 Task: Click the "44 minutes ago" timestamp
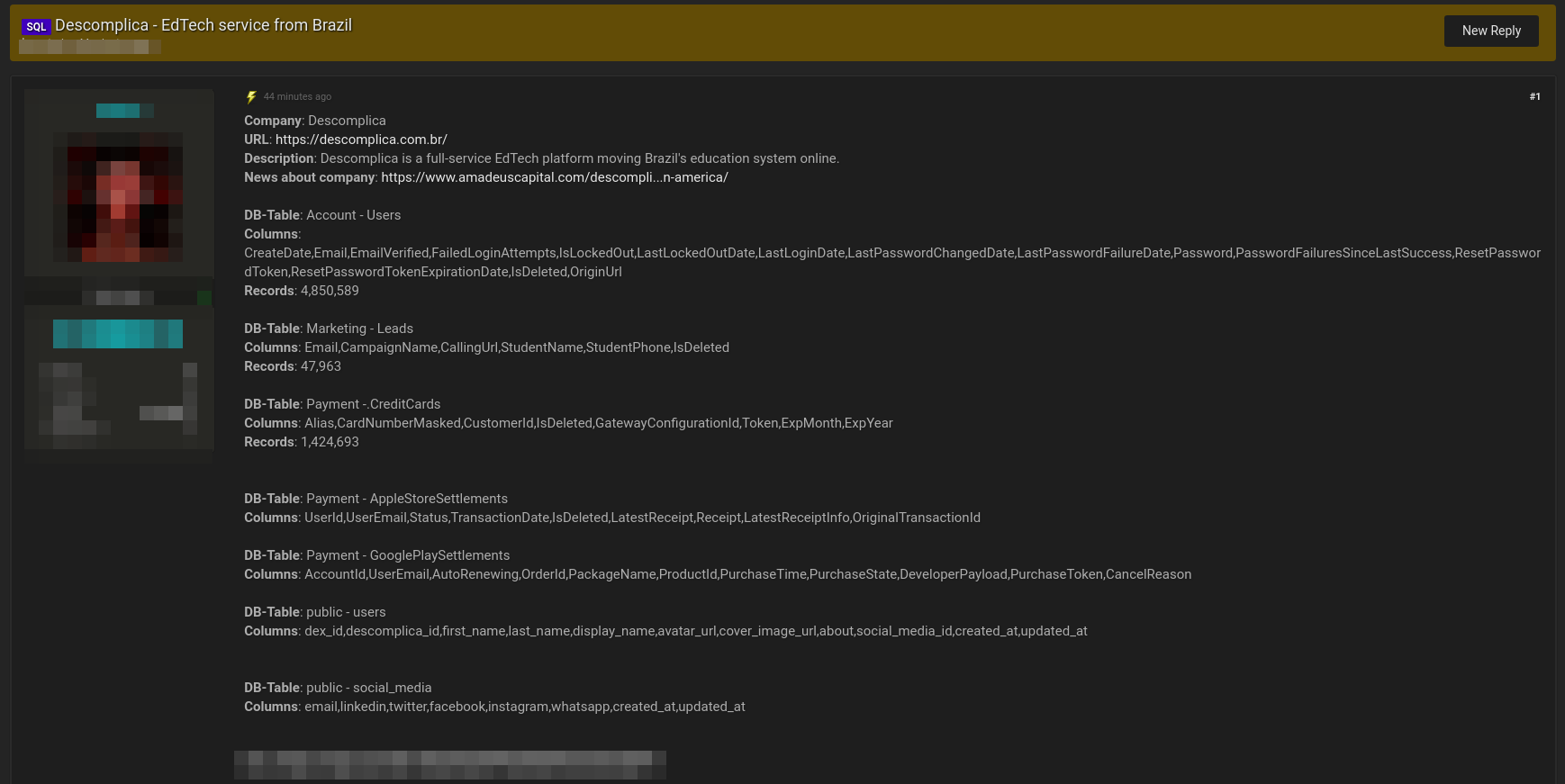click(x=297, y=97)
